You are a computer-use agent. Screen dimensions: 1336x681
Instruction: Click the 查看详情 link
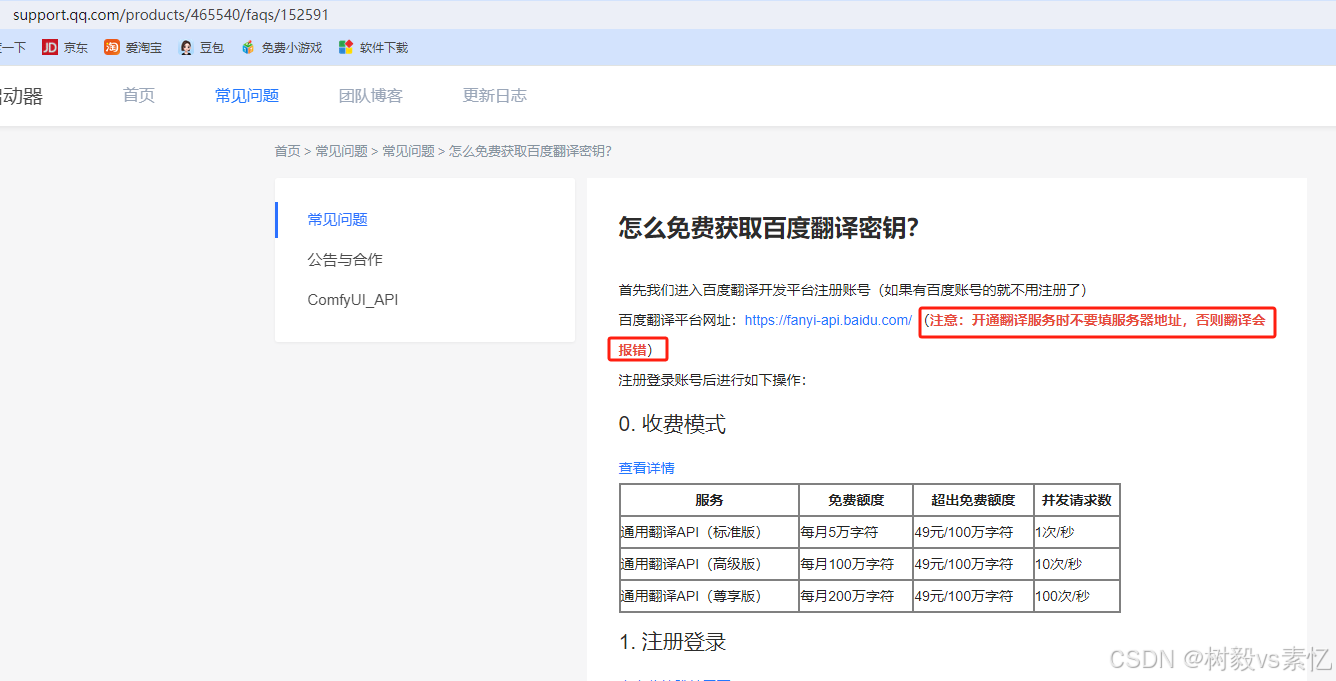pos(647,468)
